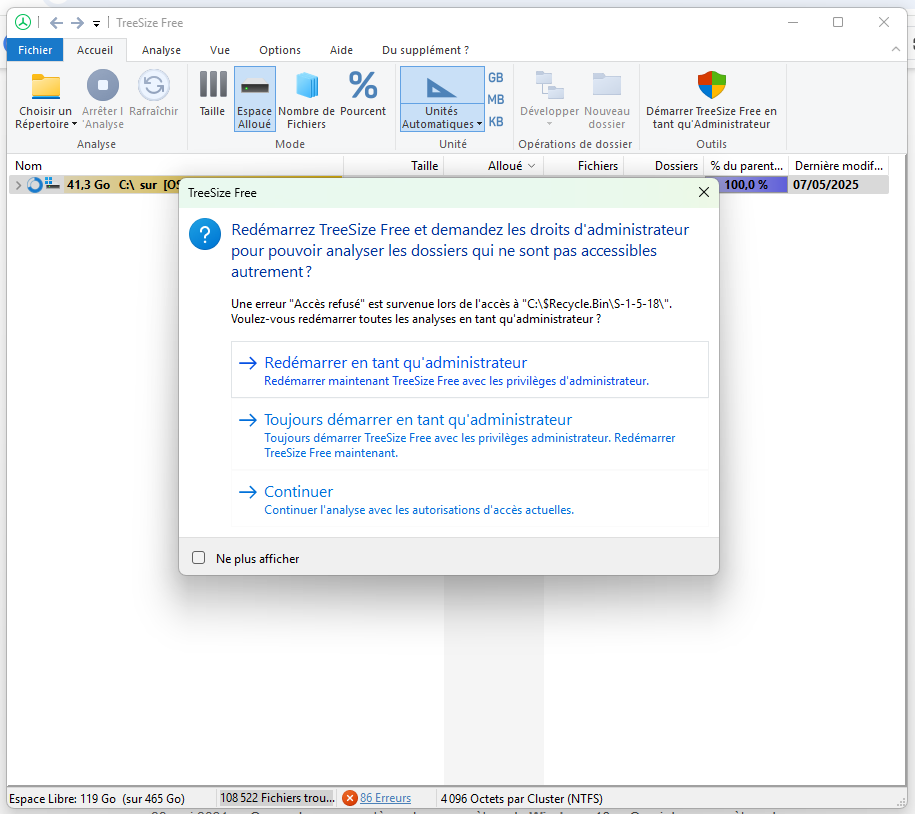Collapse the ribbon with the chevron
The height and width of the screenshot is (814, 915).
pyautogui.click(x=896, y=50)
